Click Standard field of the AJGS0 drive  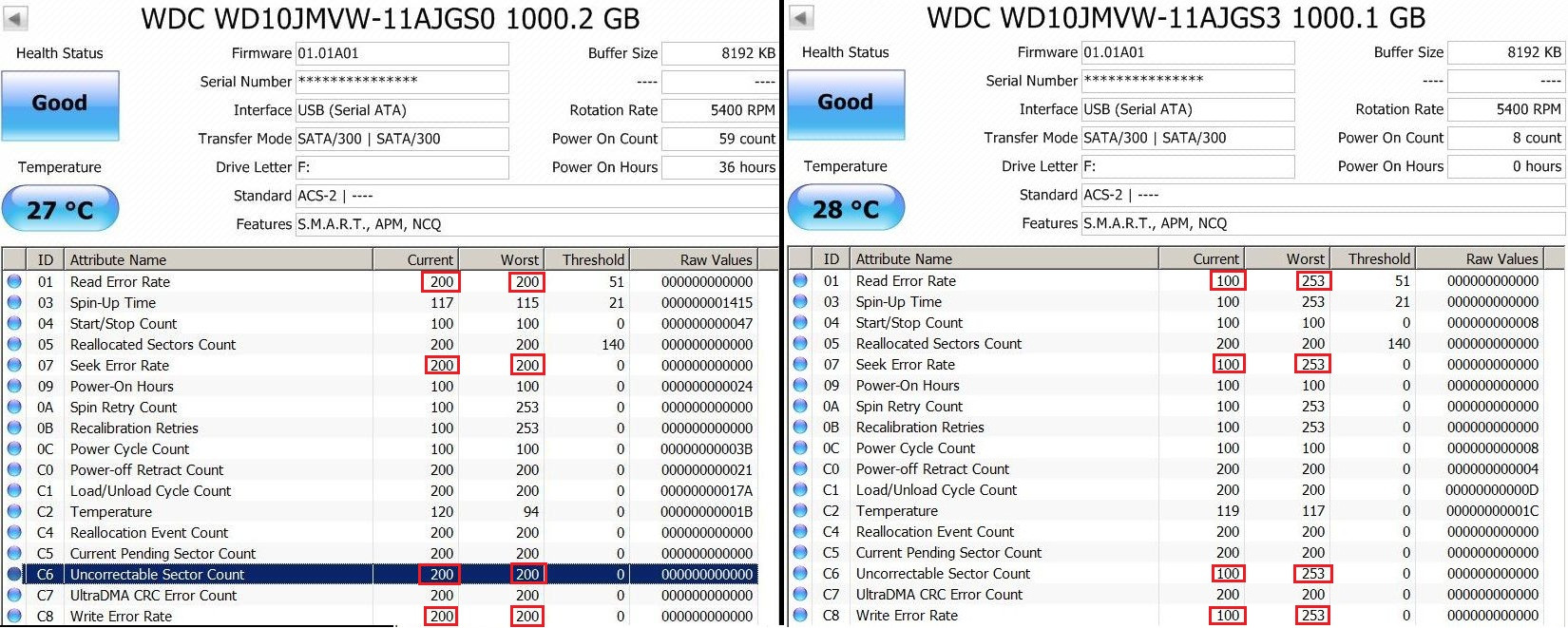click(537, 196)
